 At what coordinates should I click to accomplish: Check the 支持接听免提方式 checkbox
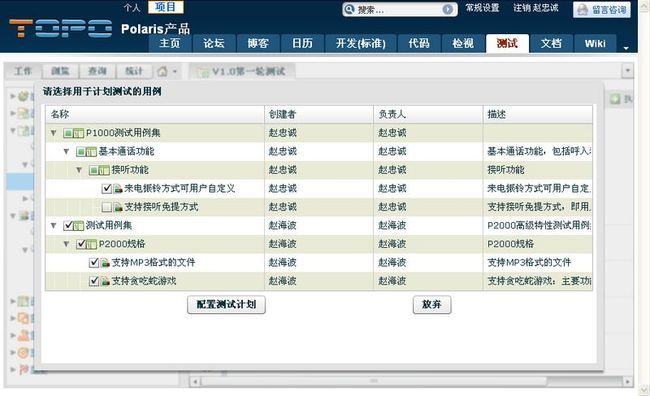pyautogui.click(x=107, y=207)
